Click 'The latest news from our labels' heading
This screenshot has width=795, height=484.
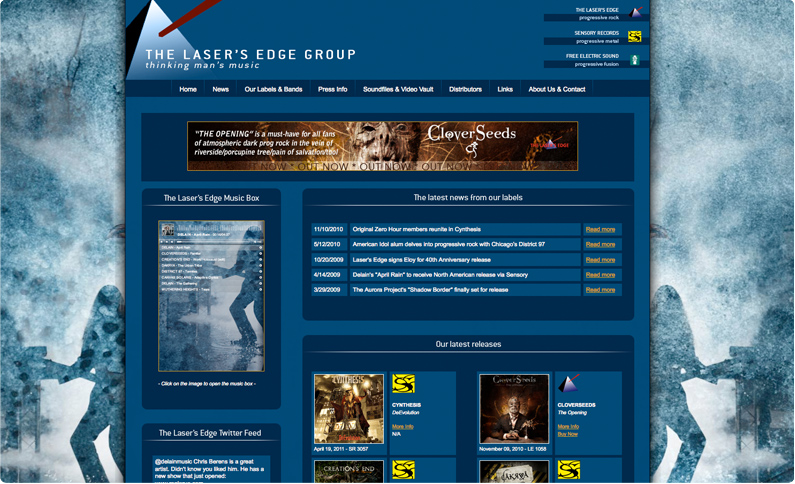click(x=468, y=198)
